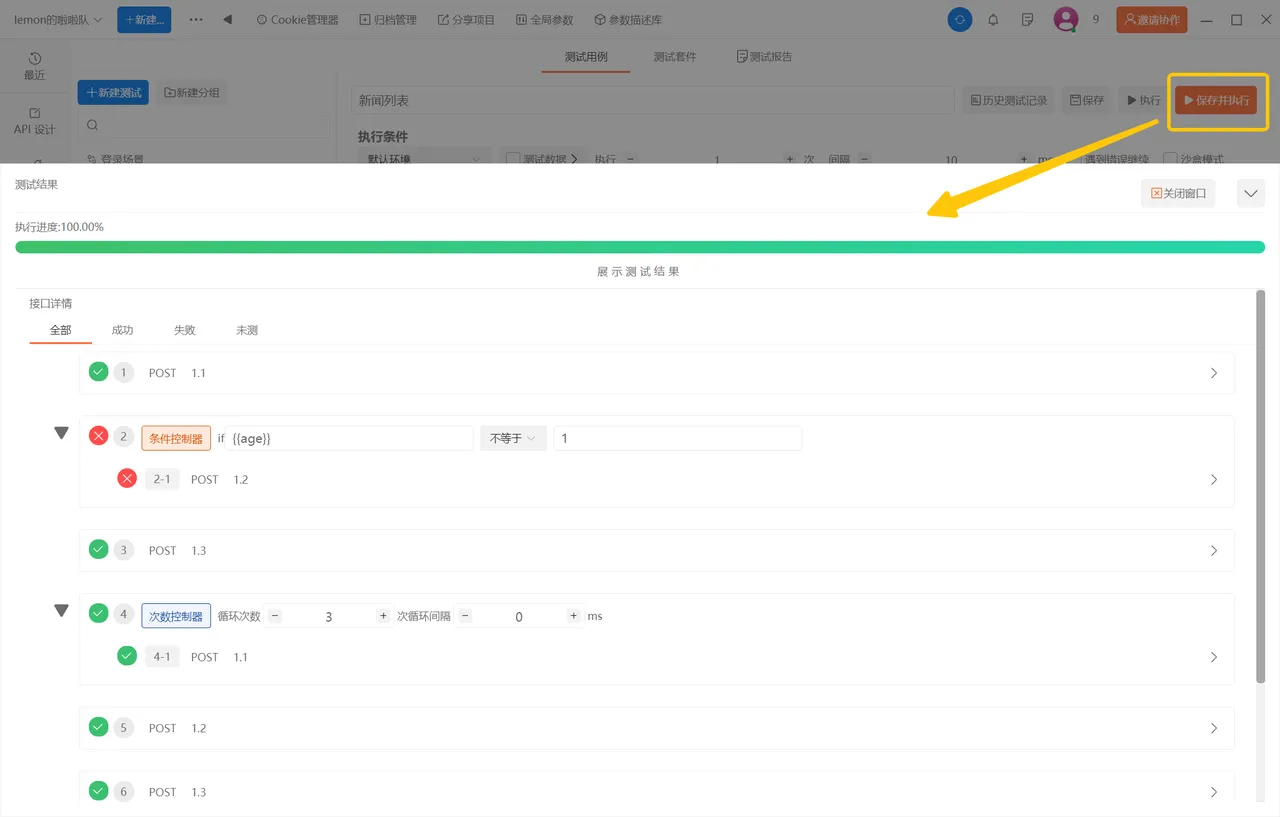Click the blue sync circle icon
This screenshot has width=1280, height=817.
pos(960,19)
